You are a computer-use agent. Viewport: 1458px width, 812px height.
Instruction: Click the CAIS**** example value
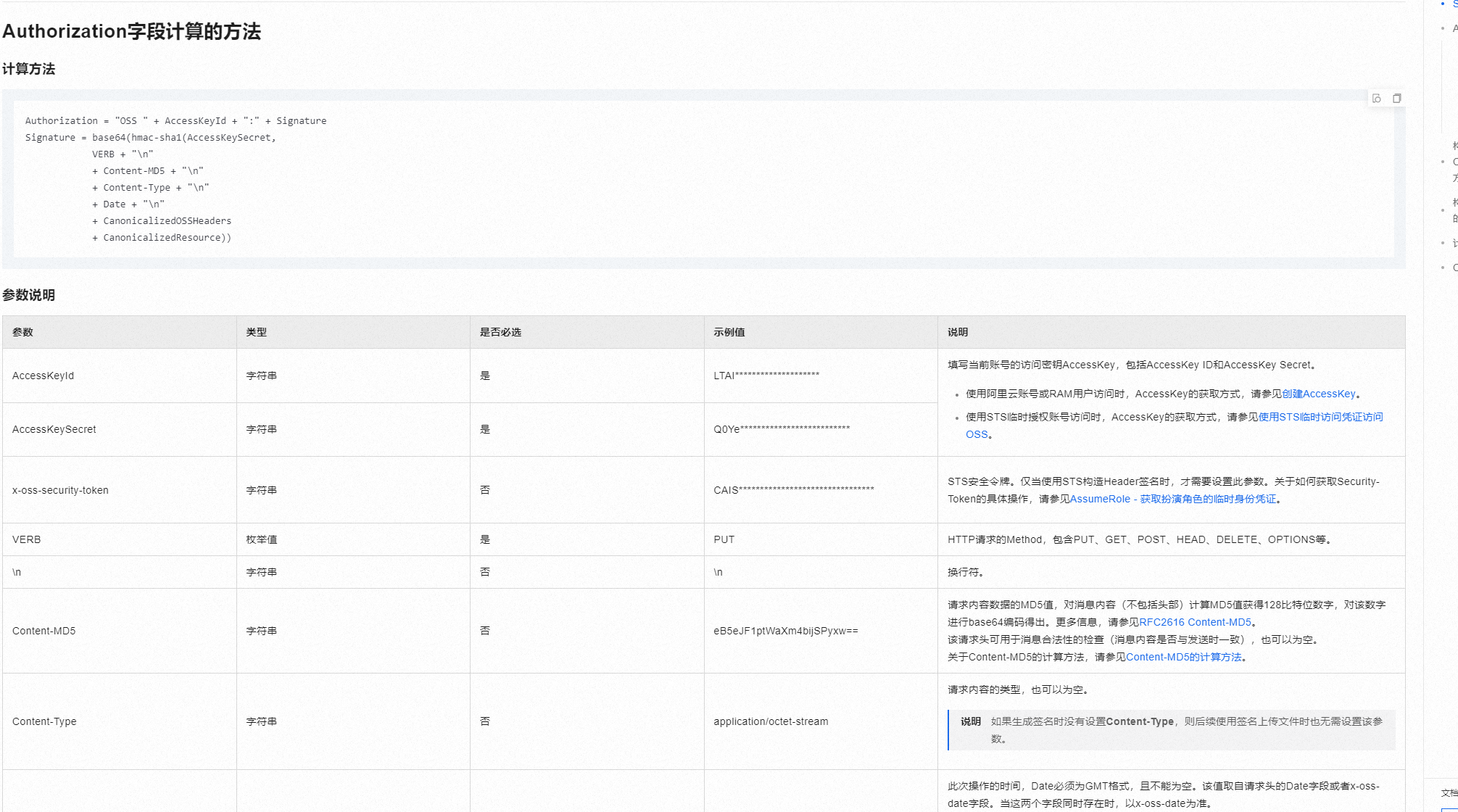tap(794, 490)
